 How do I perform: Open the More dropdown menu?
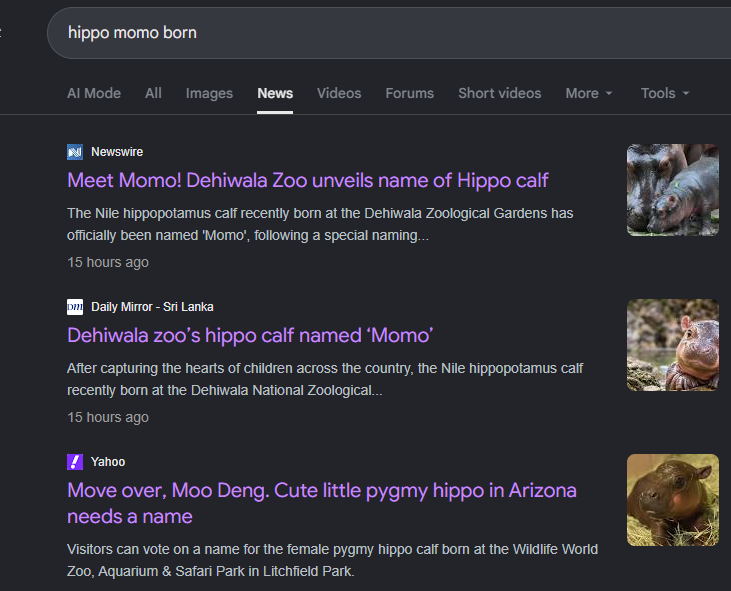tap(589, 93)
